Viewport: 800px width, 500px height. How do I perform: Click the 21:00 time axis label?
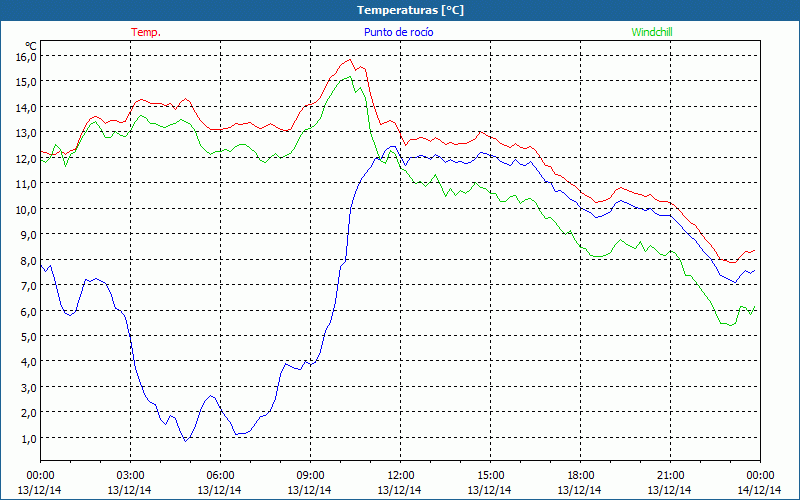tap(670, 476)
